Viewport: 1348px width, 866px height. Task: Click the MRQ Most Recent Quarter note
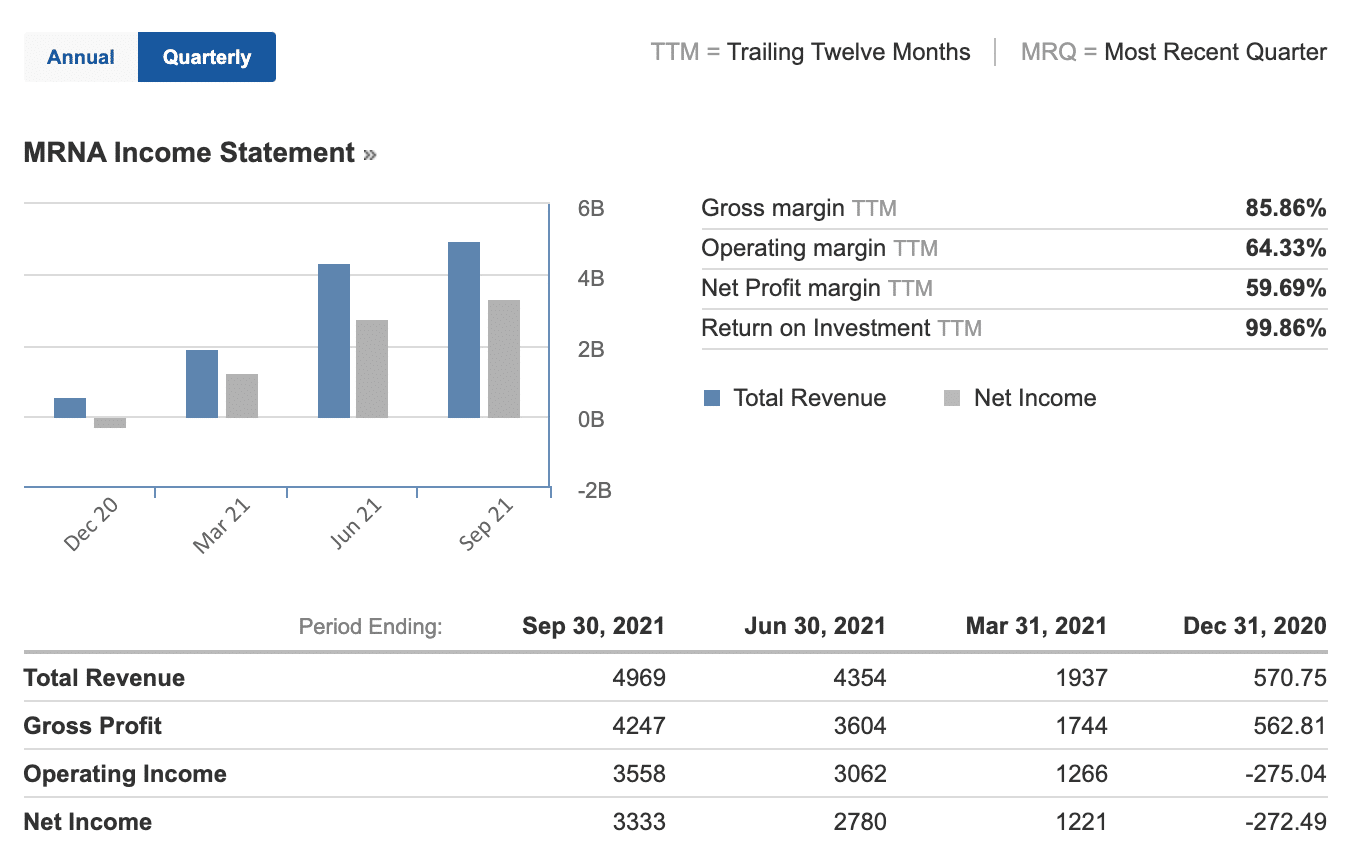tap(1174, 52)
